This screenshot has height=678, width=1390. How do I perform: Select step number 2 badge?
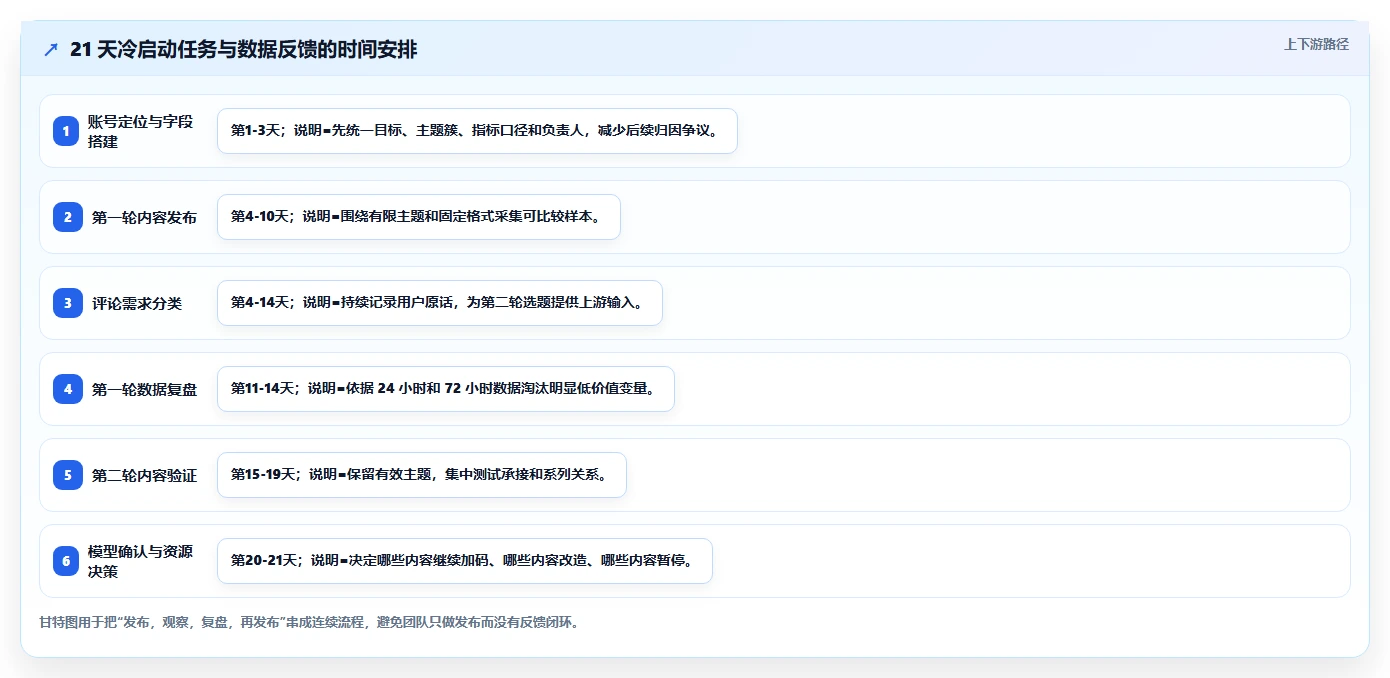click(67, 217)
